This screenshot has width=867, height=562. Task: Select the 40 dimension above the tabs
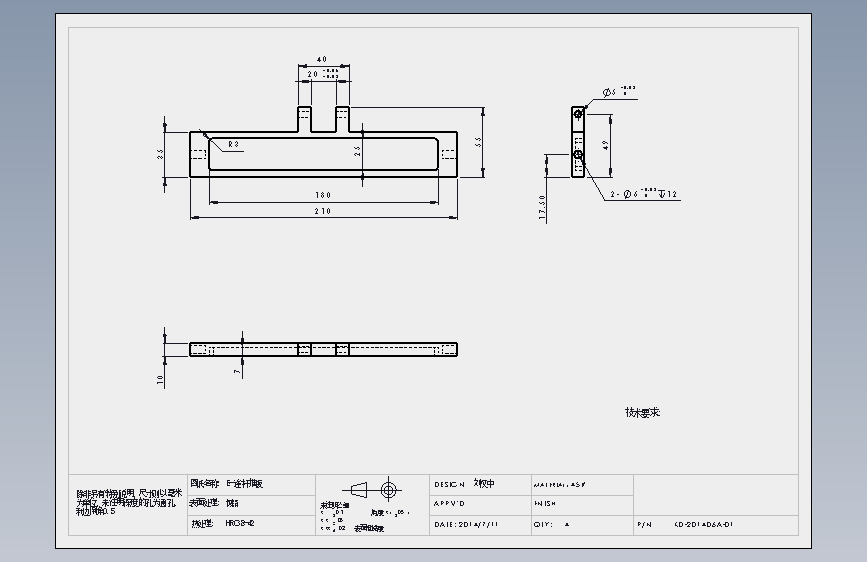point(322,59)
